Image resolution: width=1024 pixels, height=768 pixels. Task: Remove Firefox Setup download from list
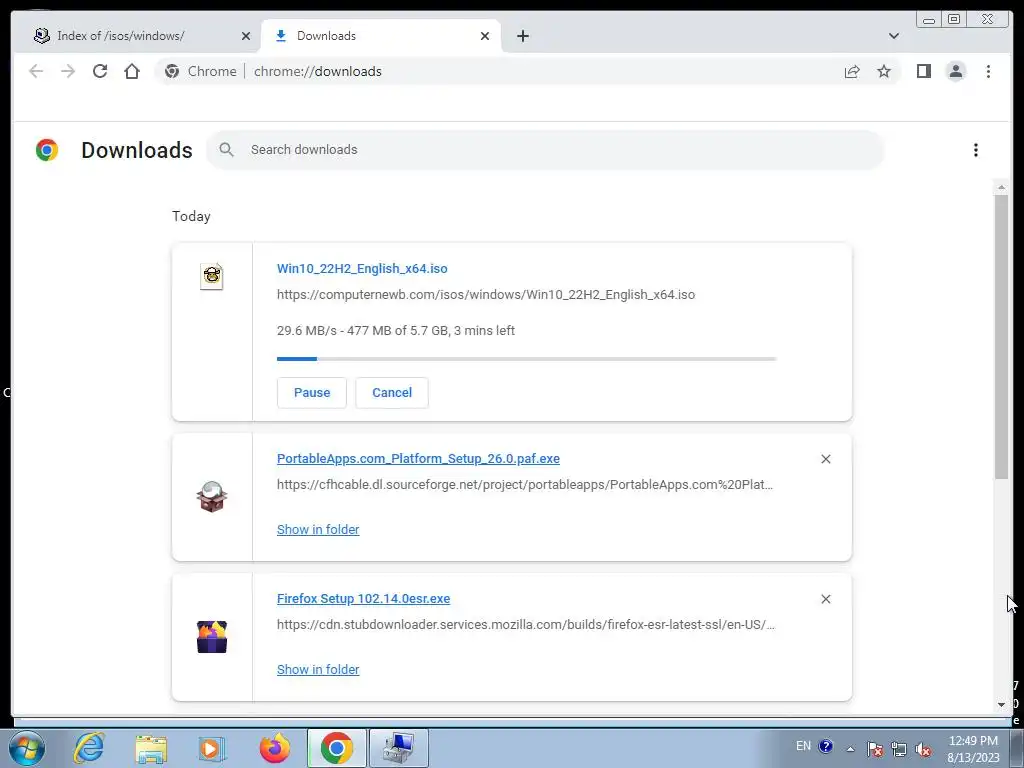[825, 599]
